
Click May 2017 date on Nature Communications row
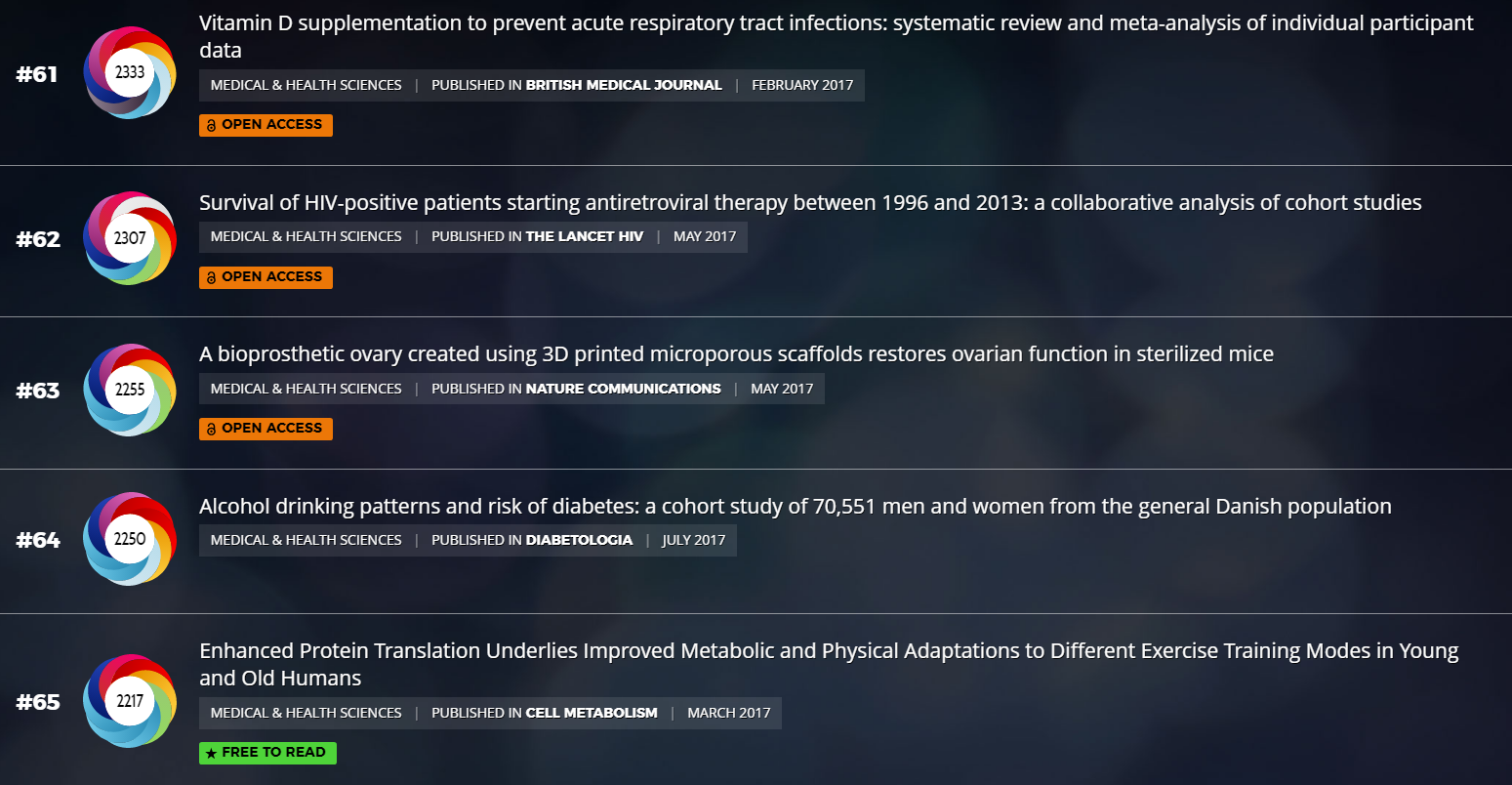(782, 389)
